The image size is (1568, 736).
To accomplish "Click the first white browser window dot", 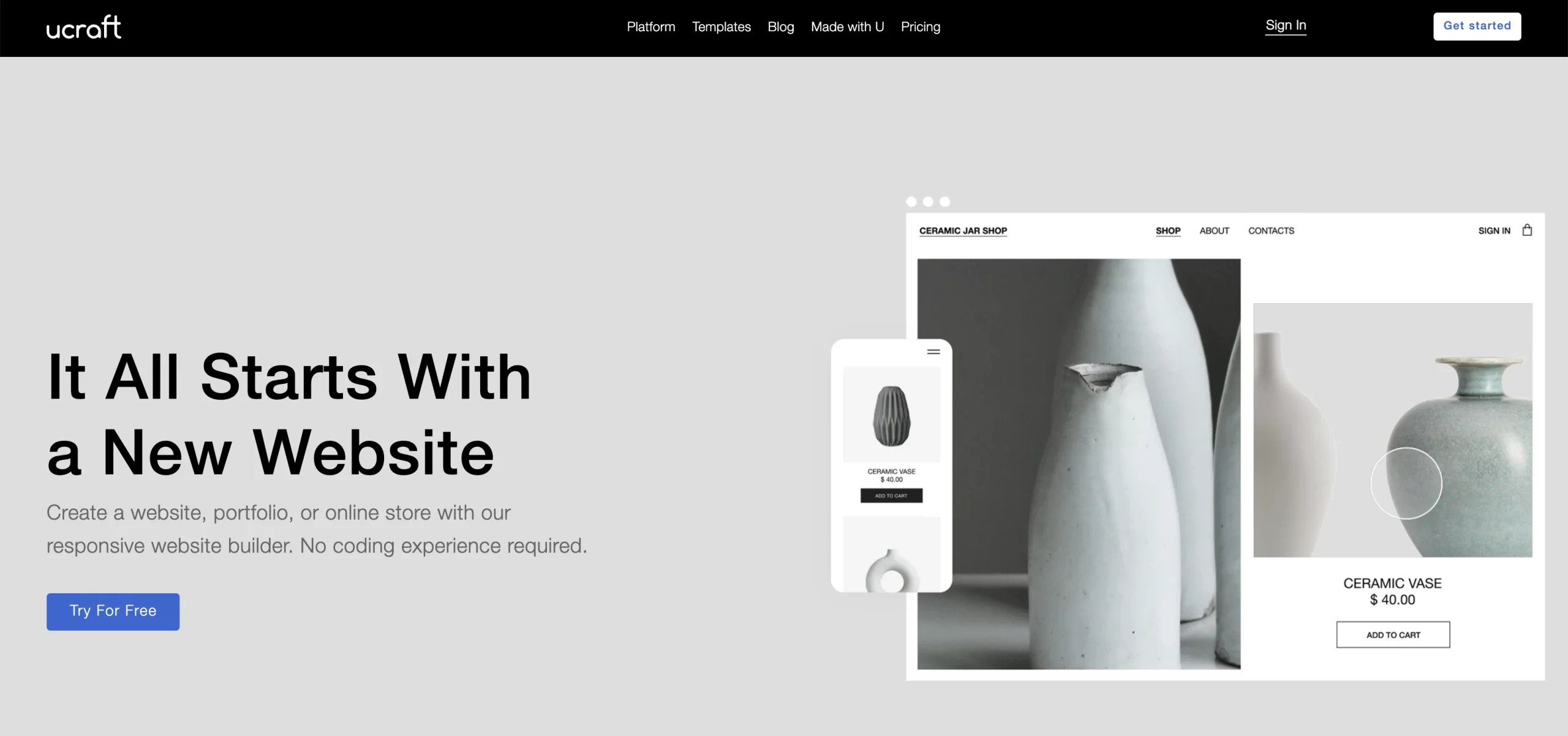I will tap(911, 201).
